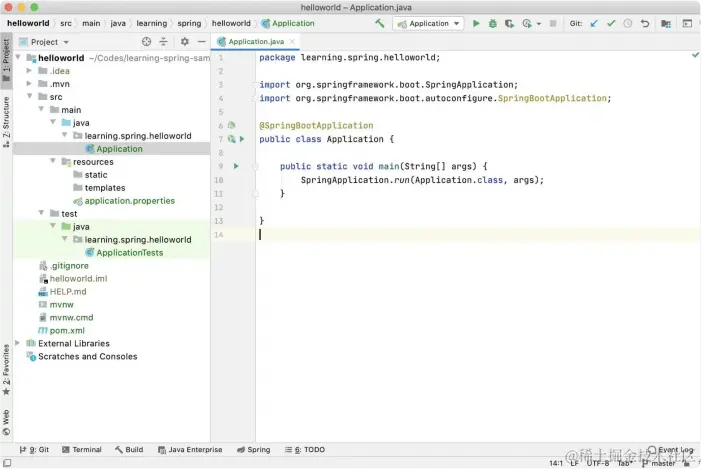Click the green Run button in toolbar
This screenshot has width=701, height=469.
tap(476, 23)
